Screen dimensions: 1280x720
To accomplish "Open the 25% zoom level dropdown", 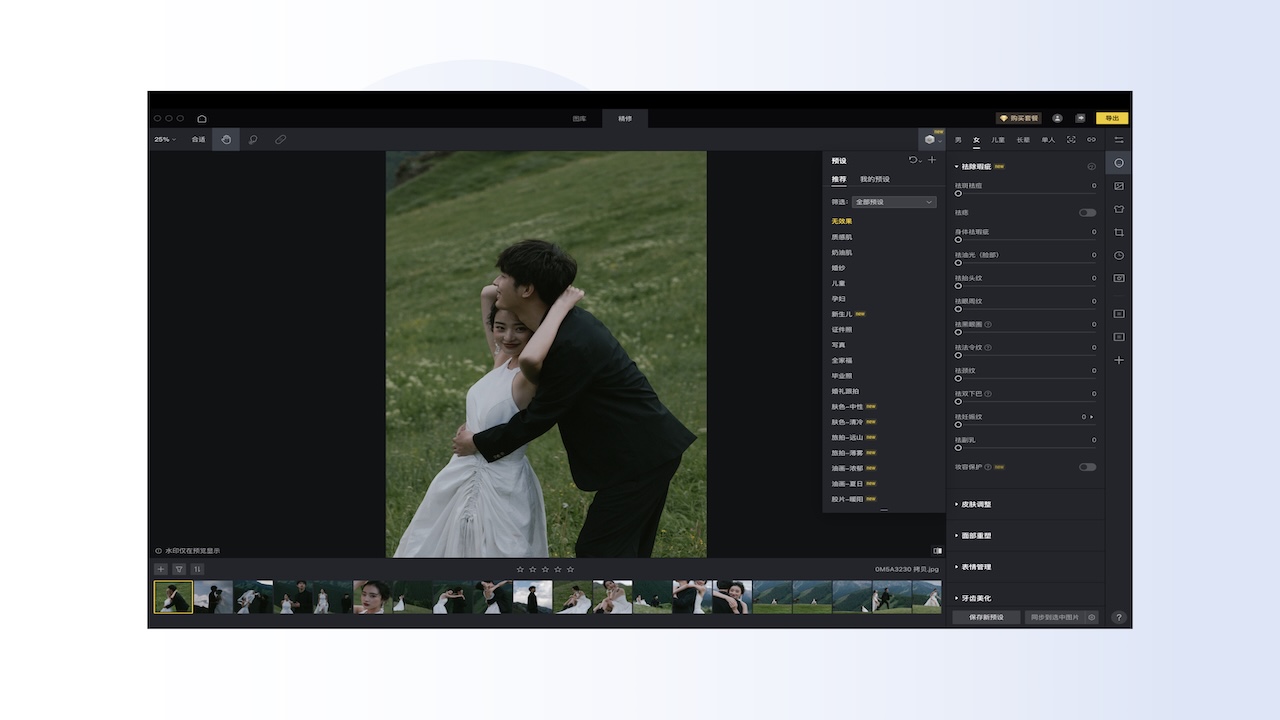I will click(165, 139).
